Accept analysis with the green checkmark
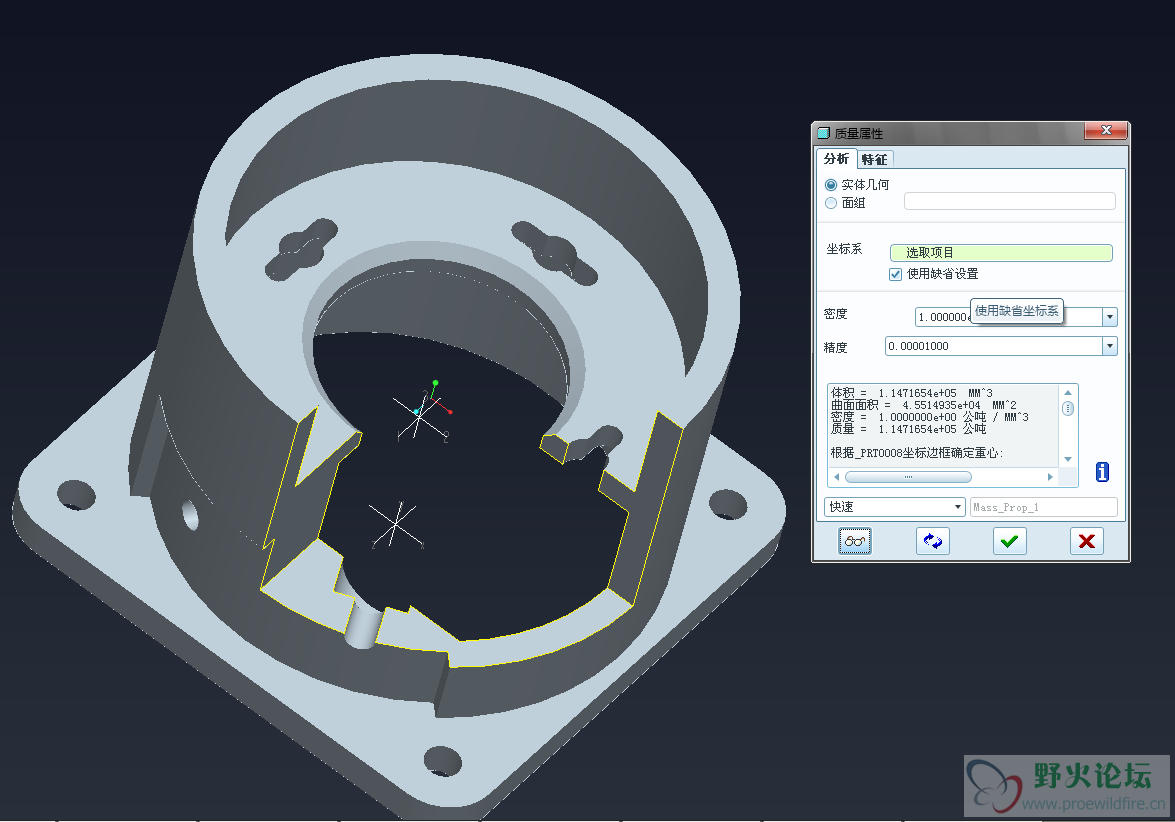Screen dimensions: 1175x822 coord(1009,541)
